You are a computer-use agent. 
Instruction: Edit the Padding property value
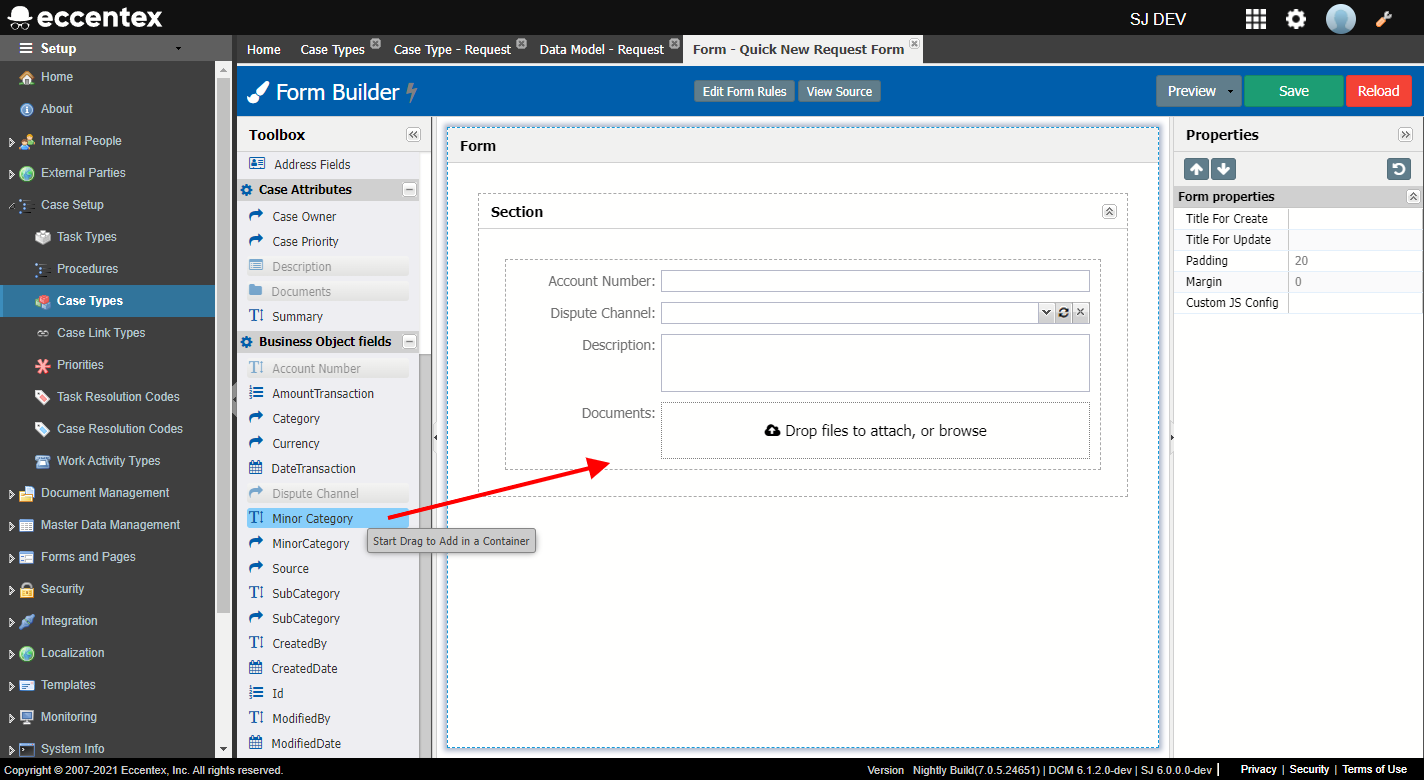click(x=1355, y=261)
